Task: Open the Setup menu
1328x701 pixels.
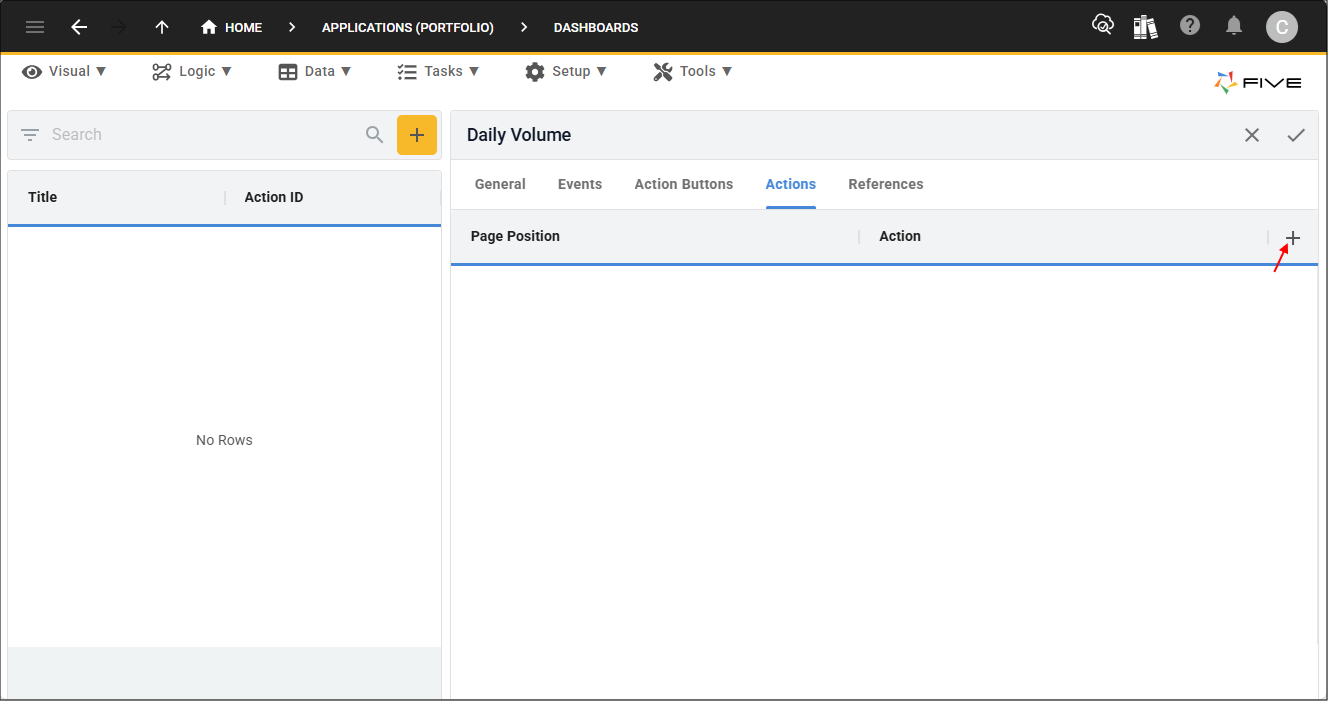Action: (x=566, y=71)
